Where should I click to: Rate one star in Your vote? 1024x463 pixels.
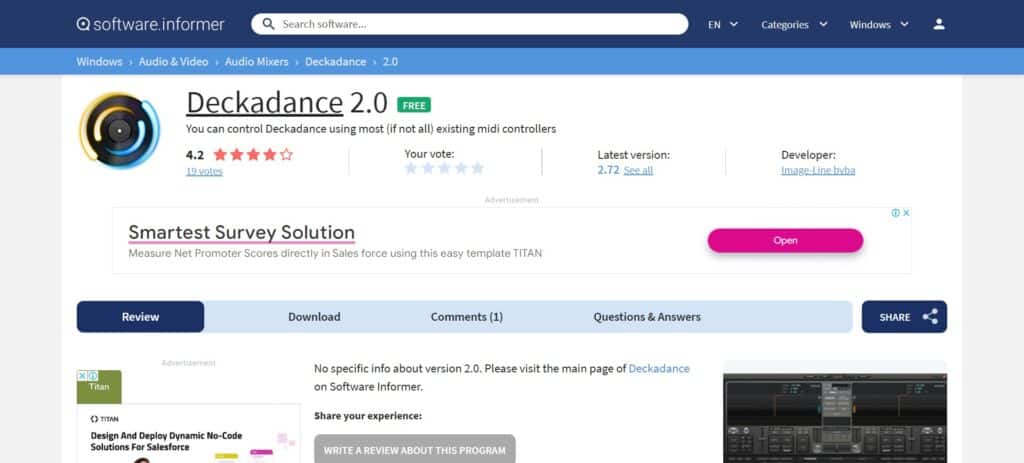click(411, 168)
